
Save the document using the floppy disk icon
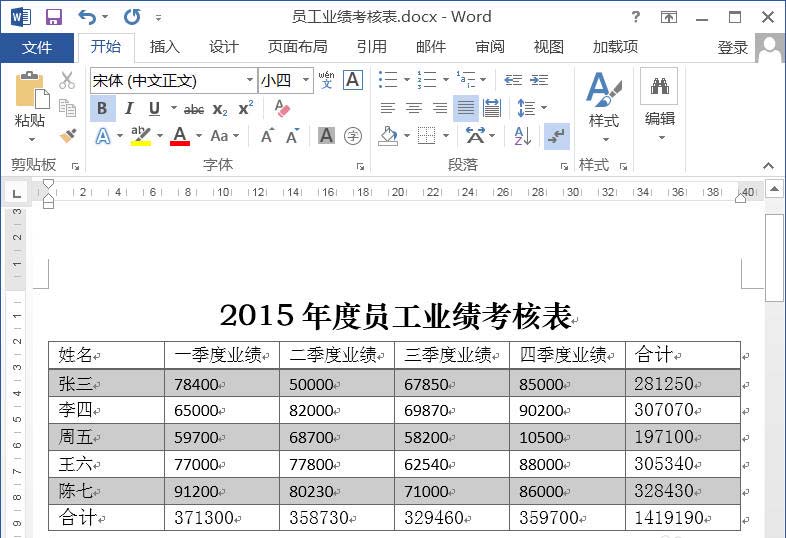(x=54, y=17)
